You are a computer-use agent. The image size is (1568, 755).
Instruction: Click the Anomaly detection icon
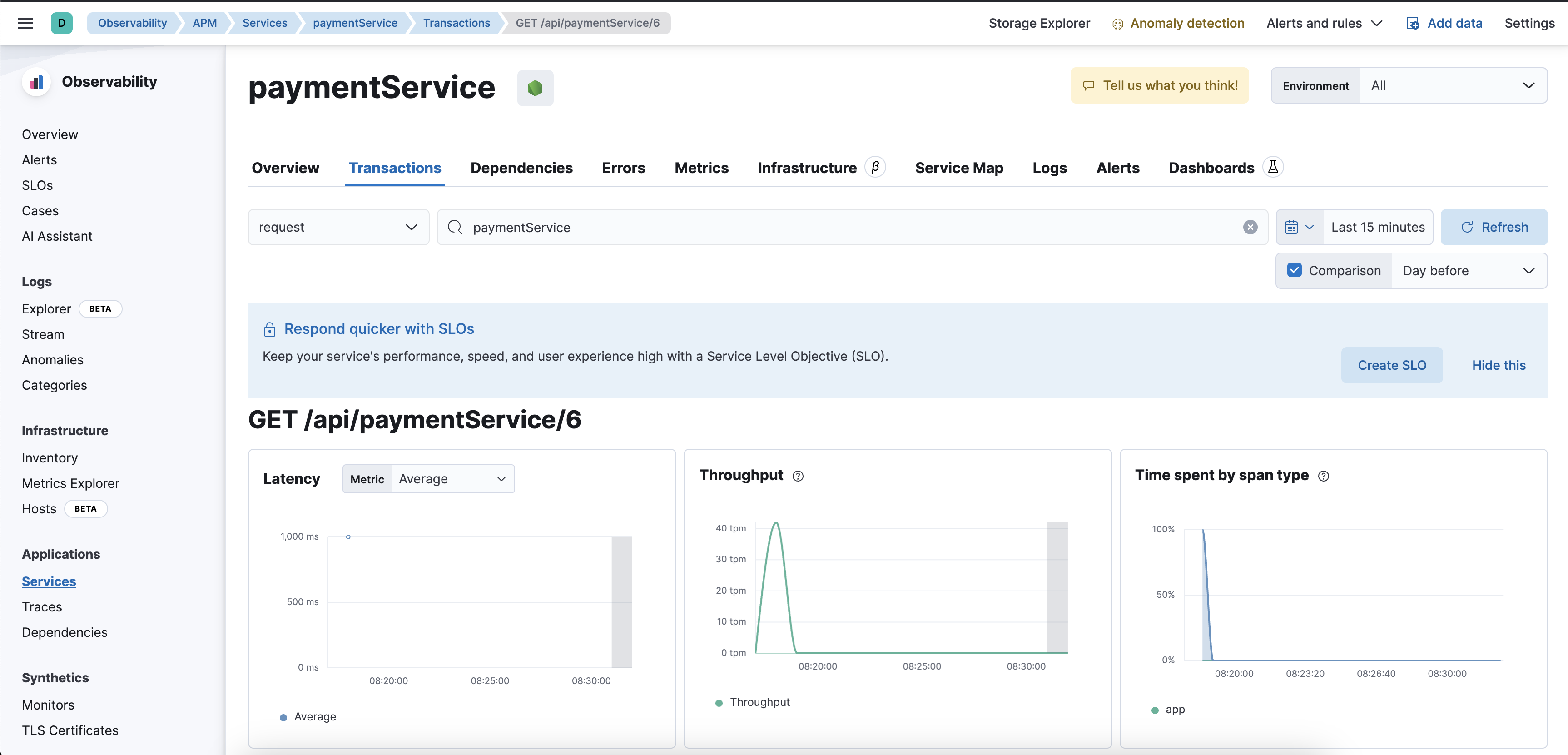pos(1117,24)
